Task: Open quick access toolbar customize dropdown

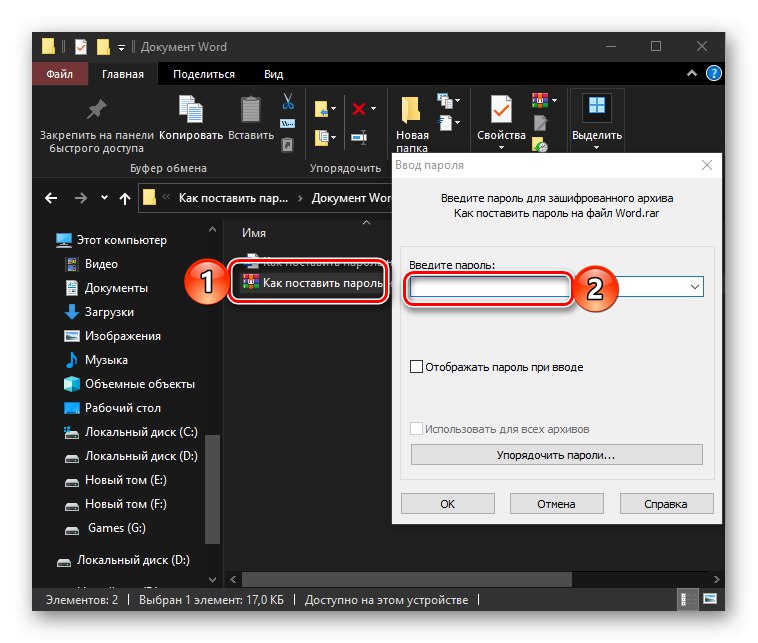Action: 121,47
